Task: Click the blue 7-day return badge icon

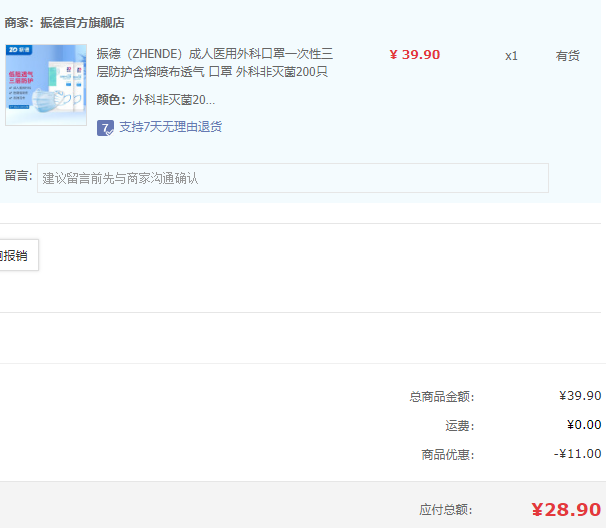Action: pos(105,127)
